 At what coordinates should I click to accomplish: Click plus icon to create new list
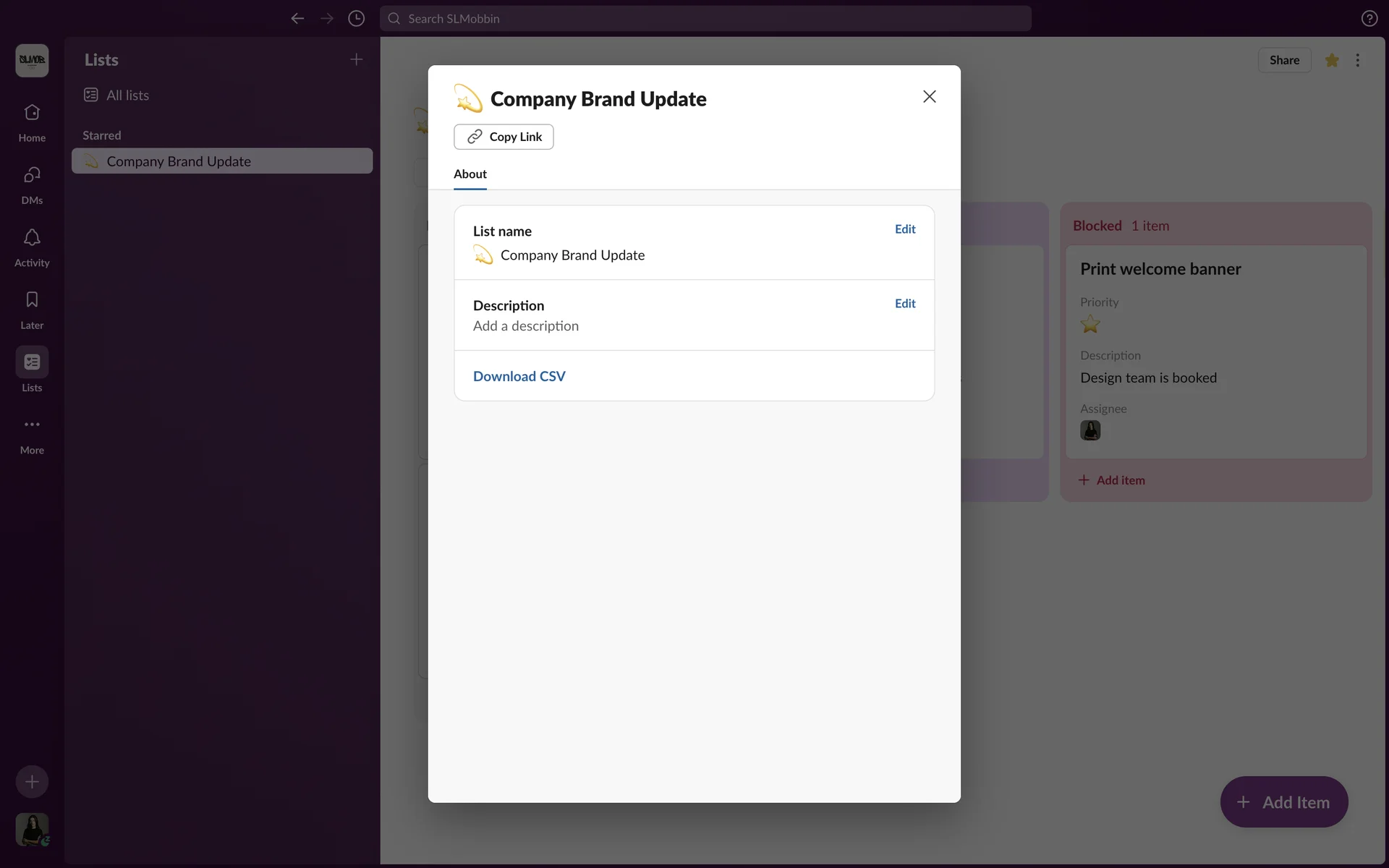pyautogui.click(x=356, y=59)
